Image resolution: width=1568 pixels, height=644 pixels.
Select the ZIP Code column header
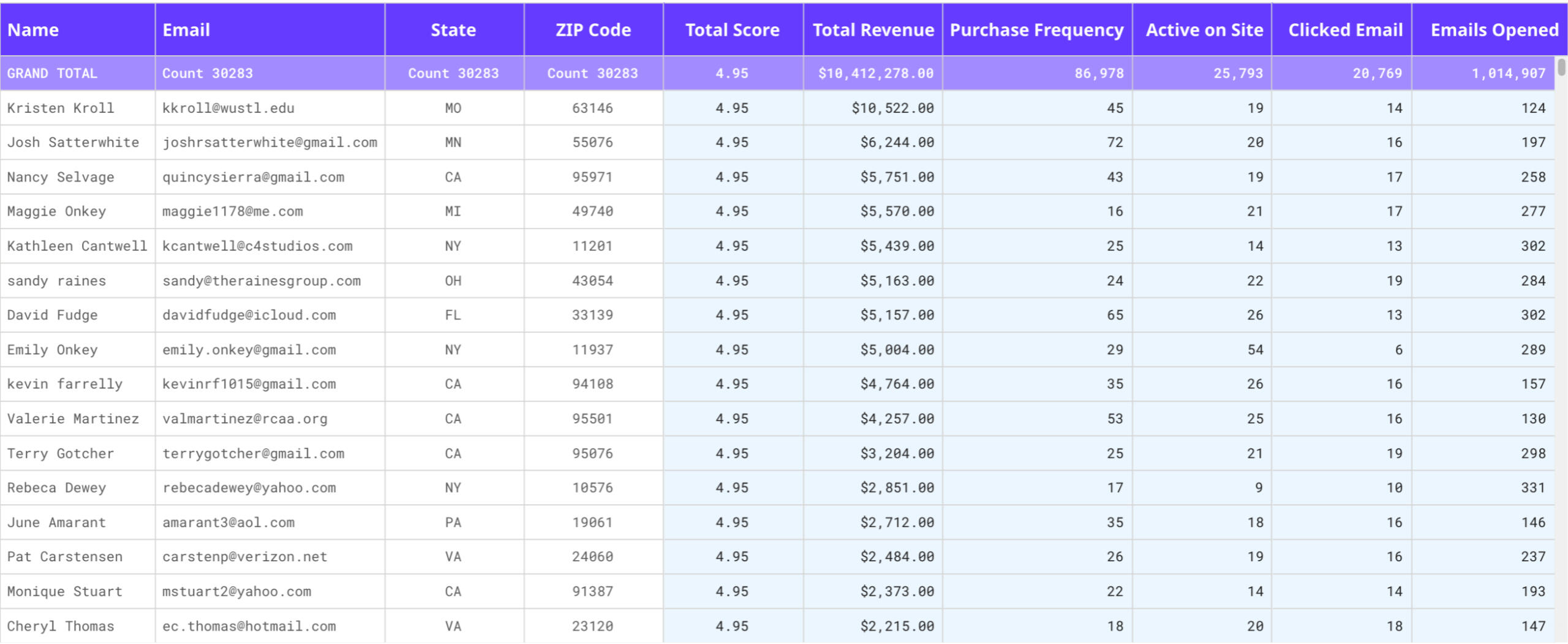click(x=593, y=30)
